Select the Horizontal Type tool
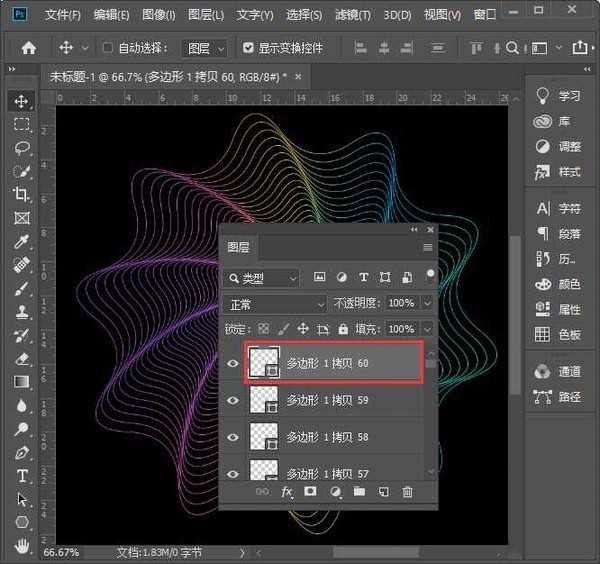Screen dimensions: 600x564 click(21, 476)
